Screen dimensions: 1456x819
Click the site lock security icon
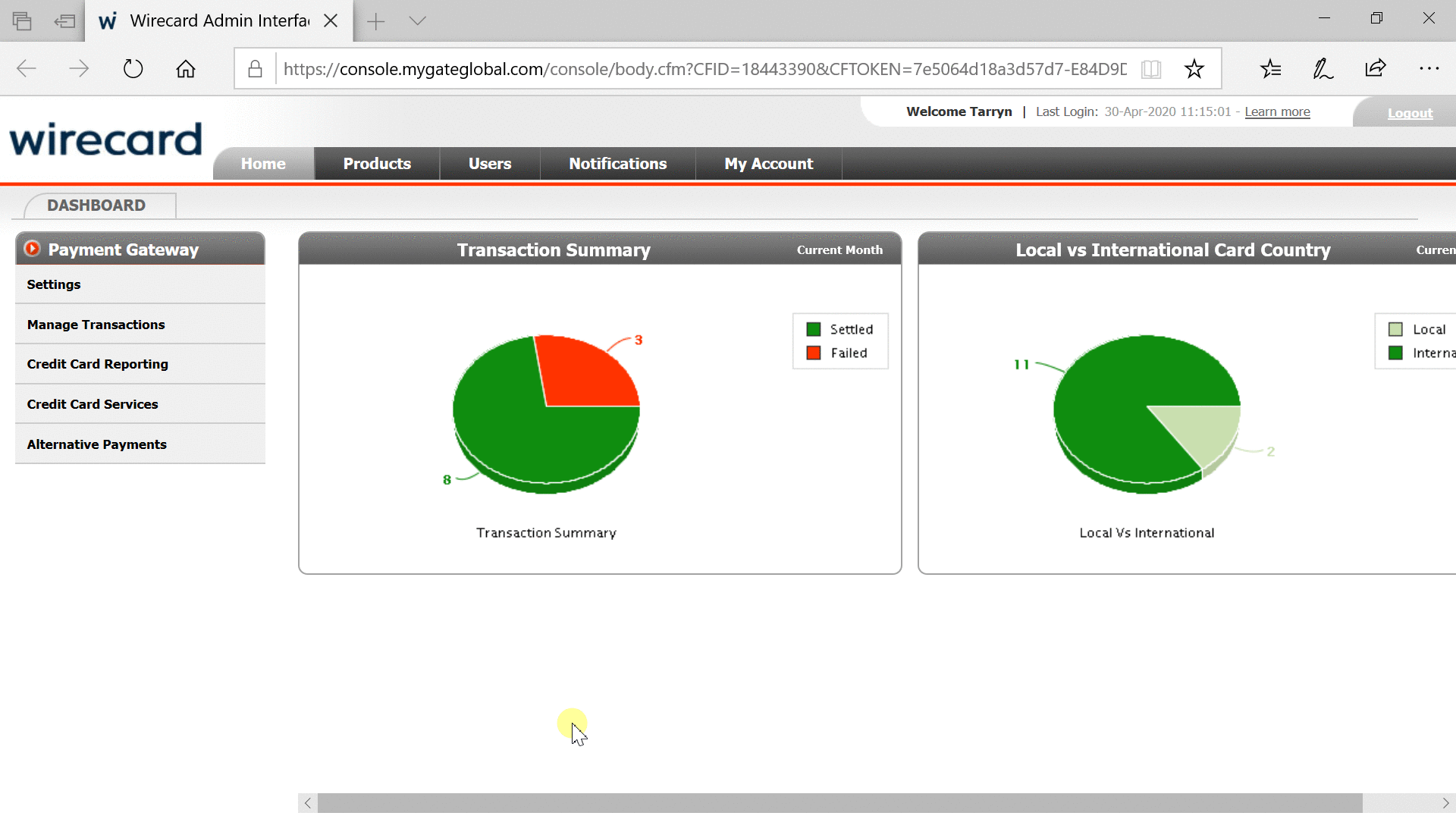(x=256, y=69)
